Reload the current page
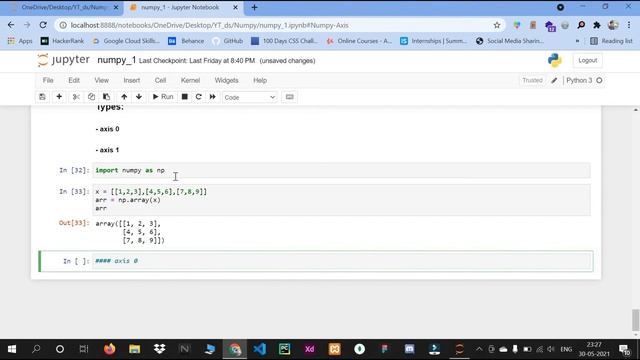The height and width of the screenshot is (360, 640). click(43, 25)
